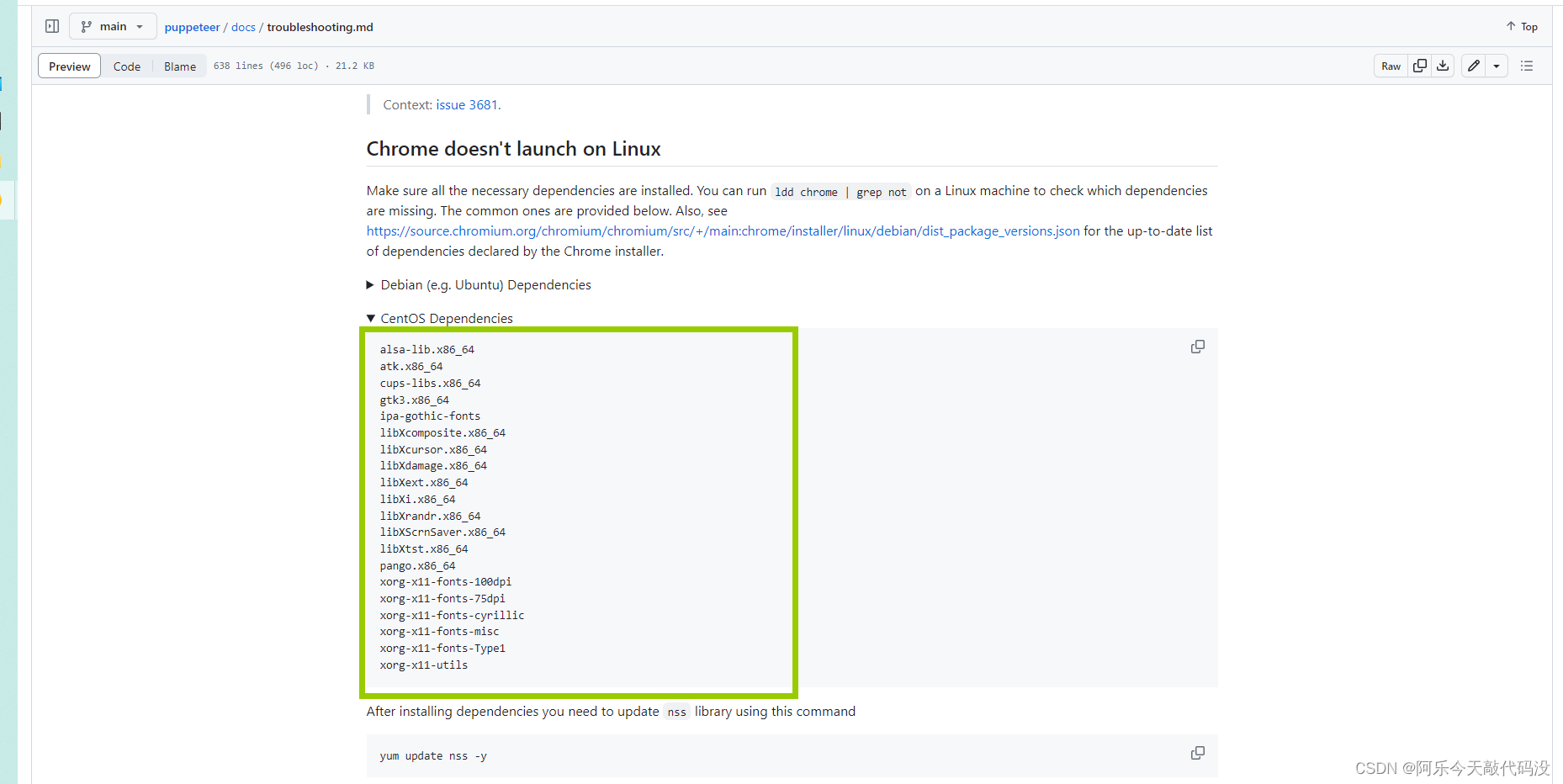Switch to the Blame tab

(180, 66)
